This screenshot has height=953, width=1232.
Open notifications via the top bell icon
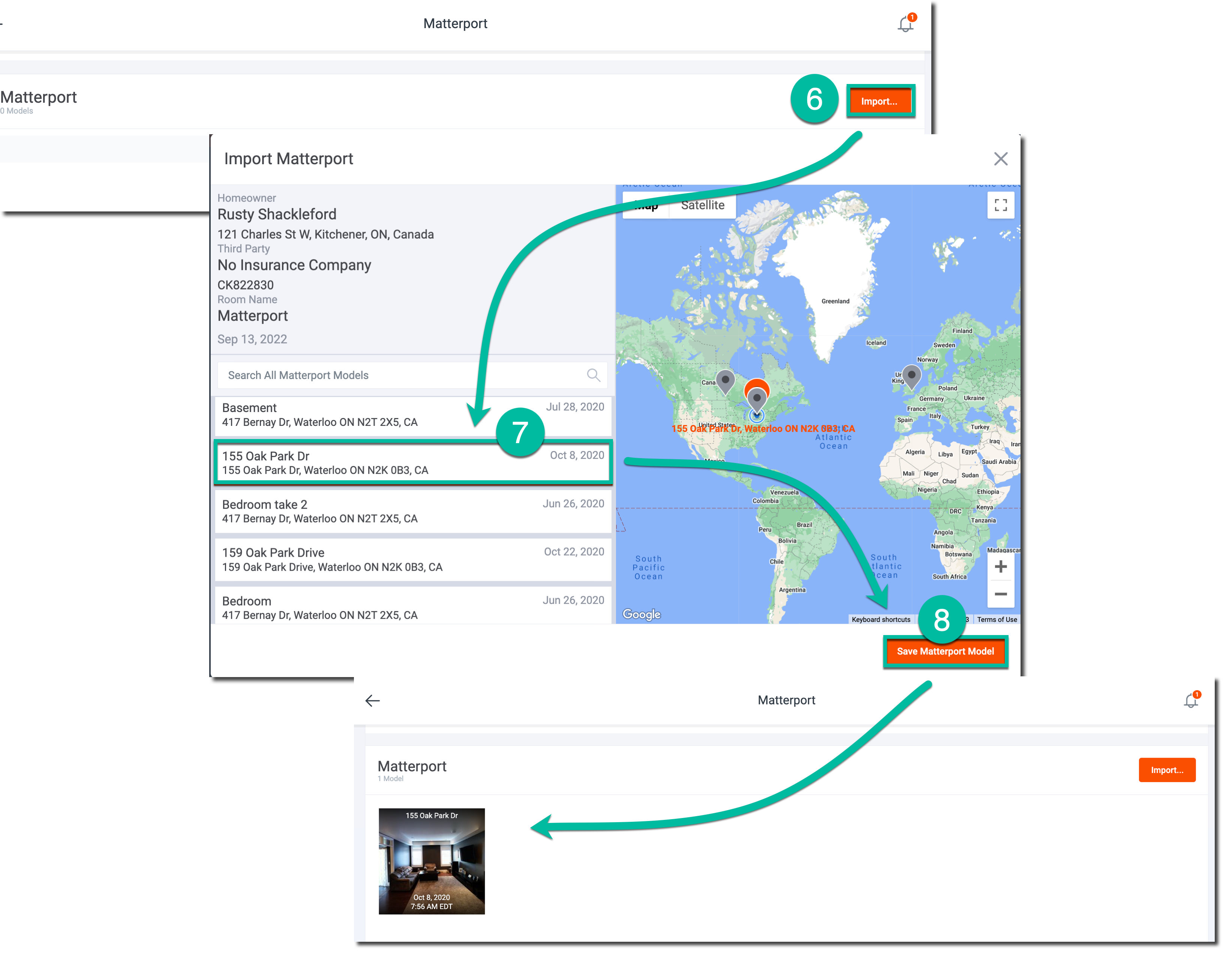point(905,24)
